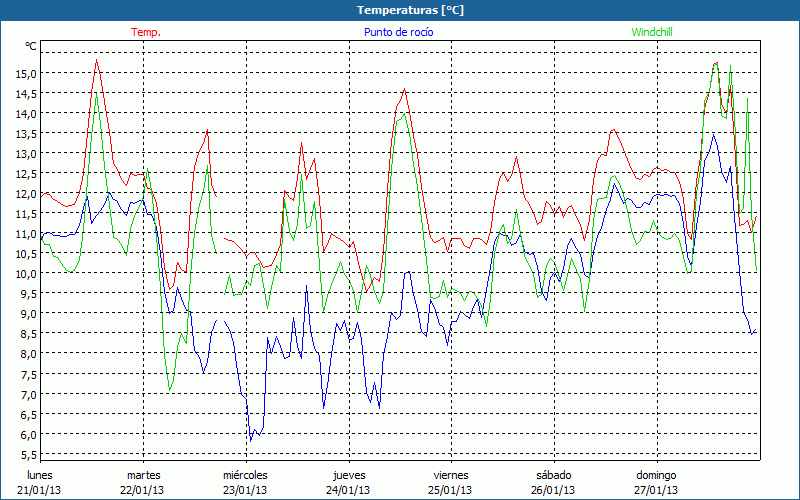Select the blue Punto de rocío legend label
This screenshot has height=500, width=800.
pos(398,32)
